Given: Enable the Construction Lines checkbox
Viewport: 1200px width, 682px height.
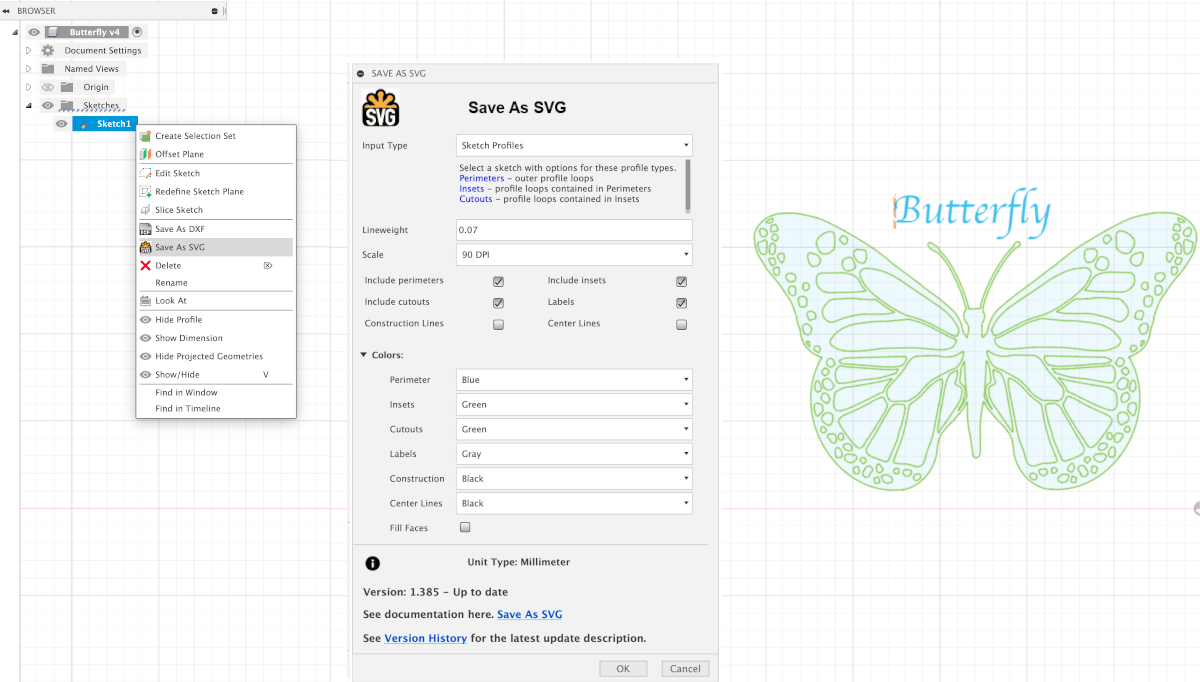Looking at the screenshot, I should pos(498,324).
